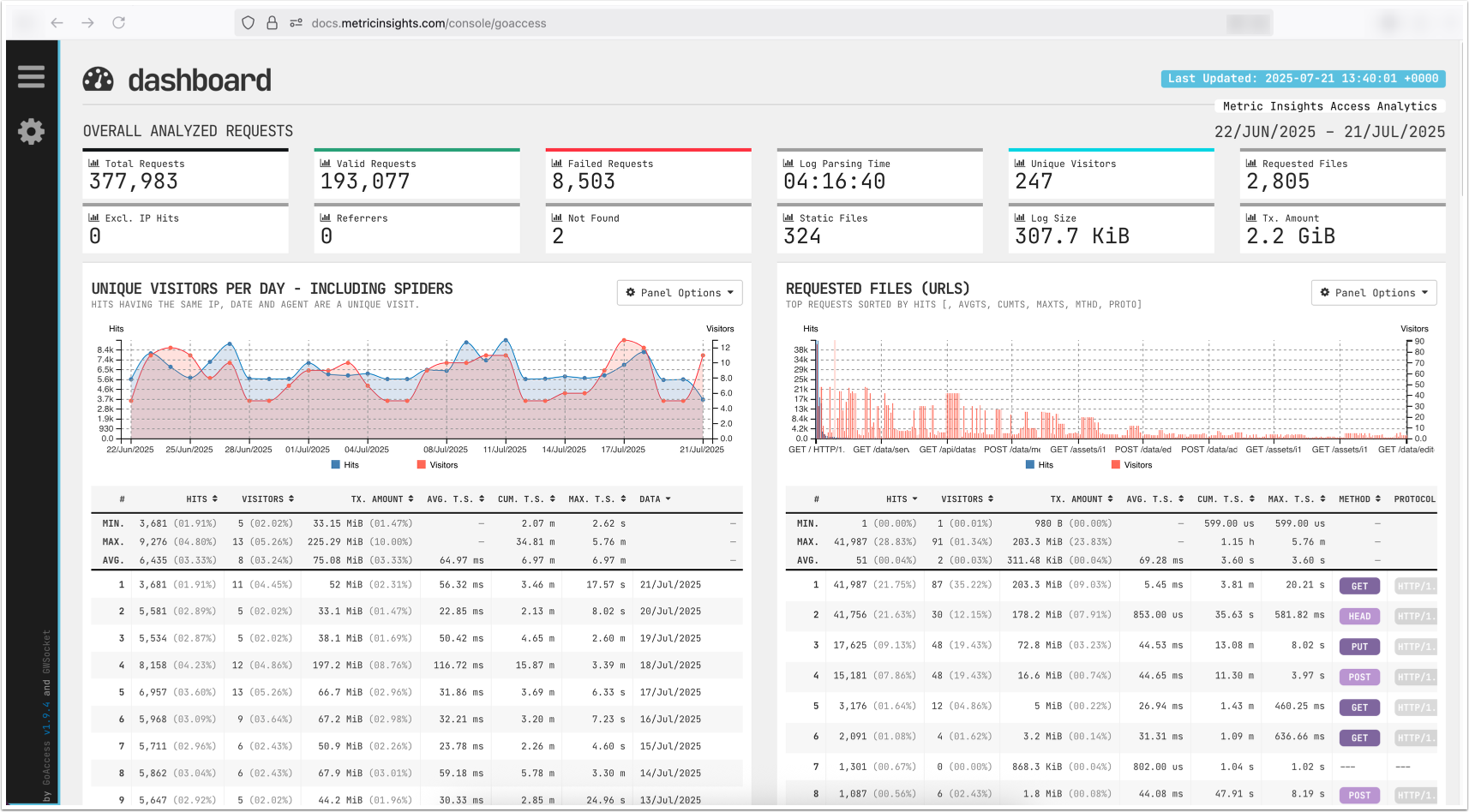Click the dashboard gauge icon

[x=99, y=80]
